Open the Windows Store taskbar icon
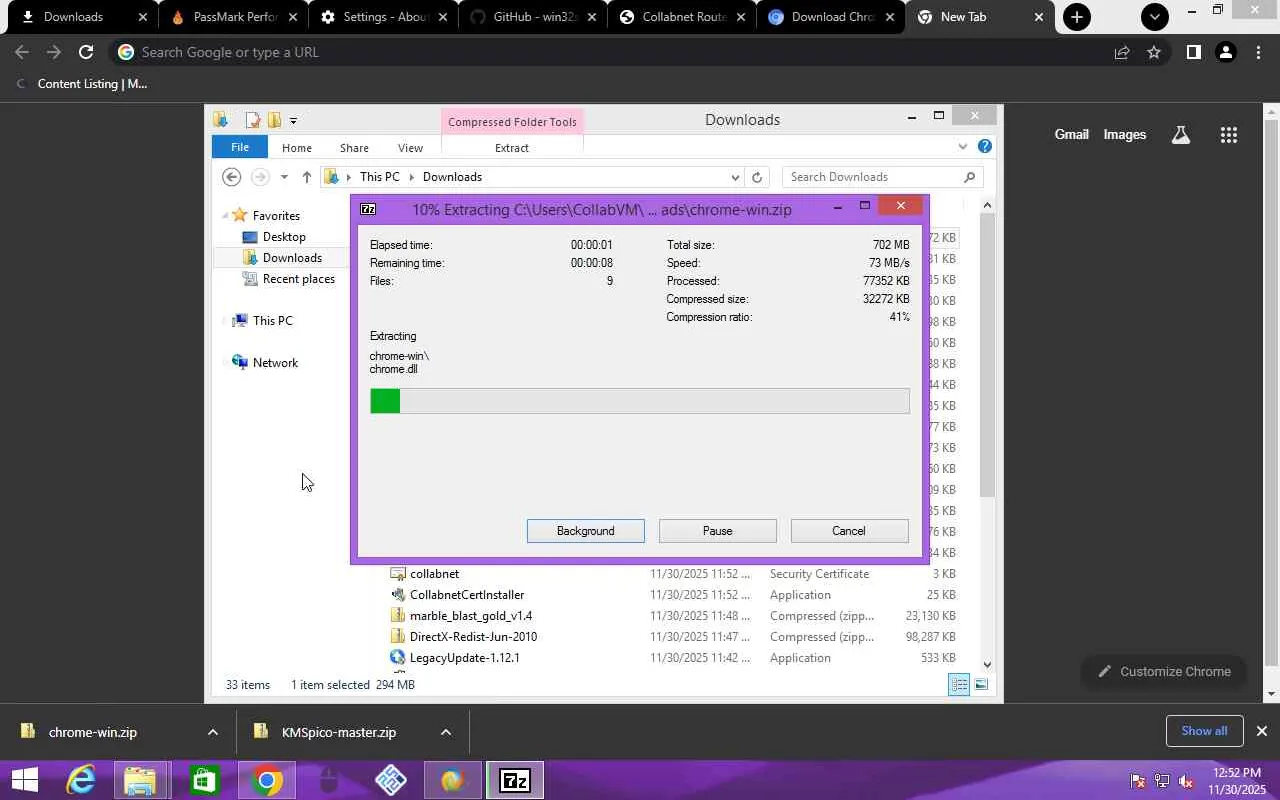 coord(204,780)
